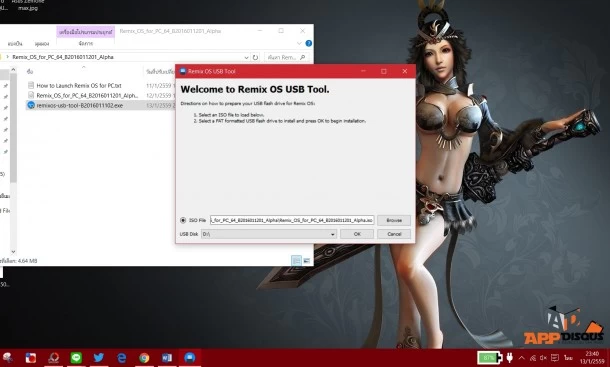Close the Remix OS USB Tool window
The width and height of the screenshot is (610, 367).
405,71
